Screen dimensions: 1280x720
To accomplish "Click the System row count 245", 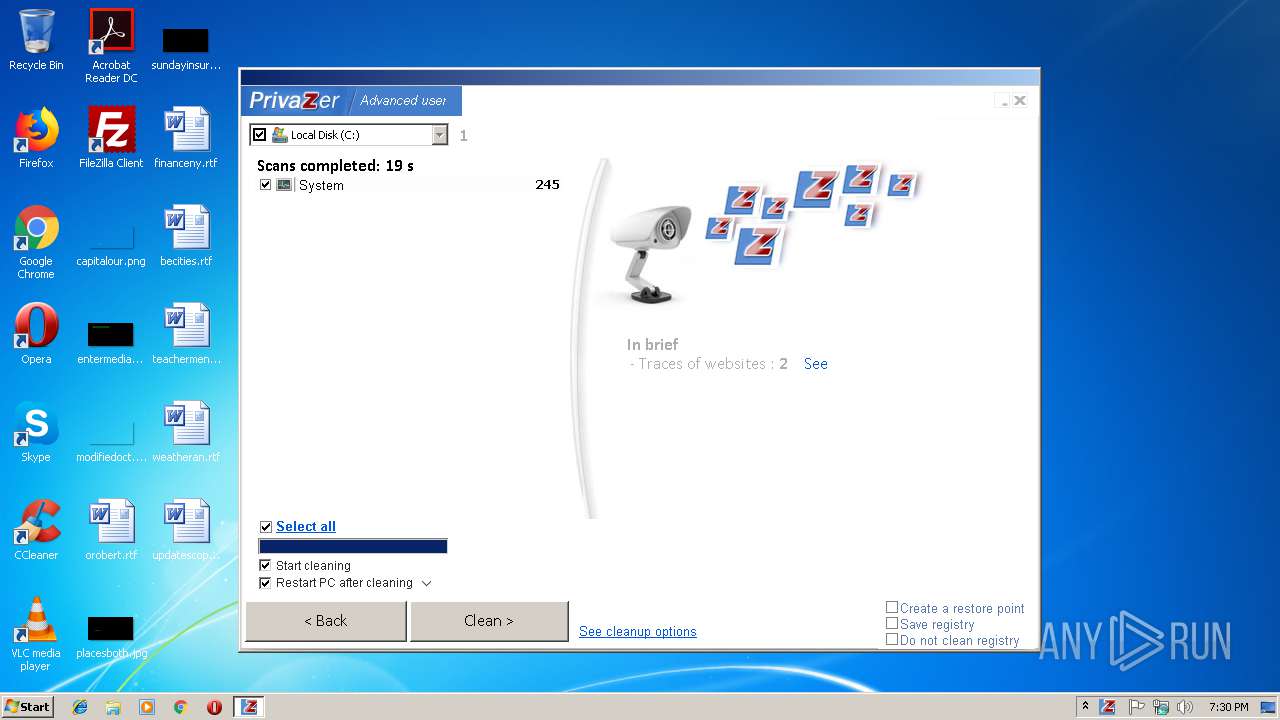I will (547, 185).
